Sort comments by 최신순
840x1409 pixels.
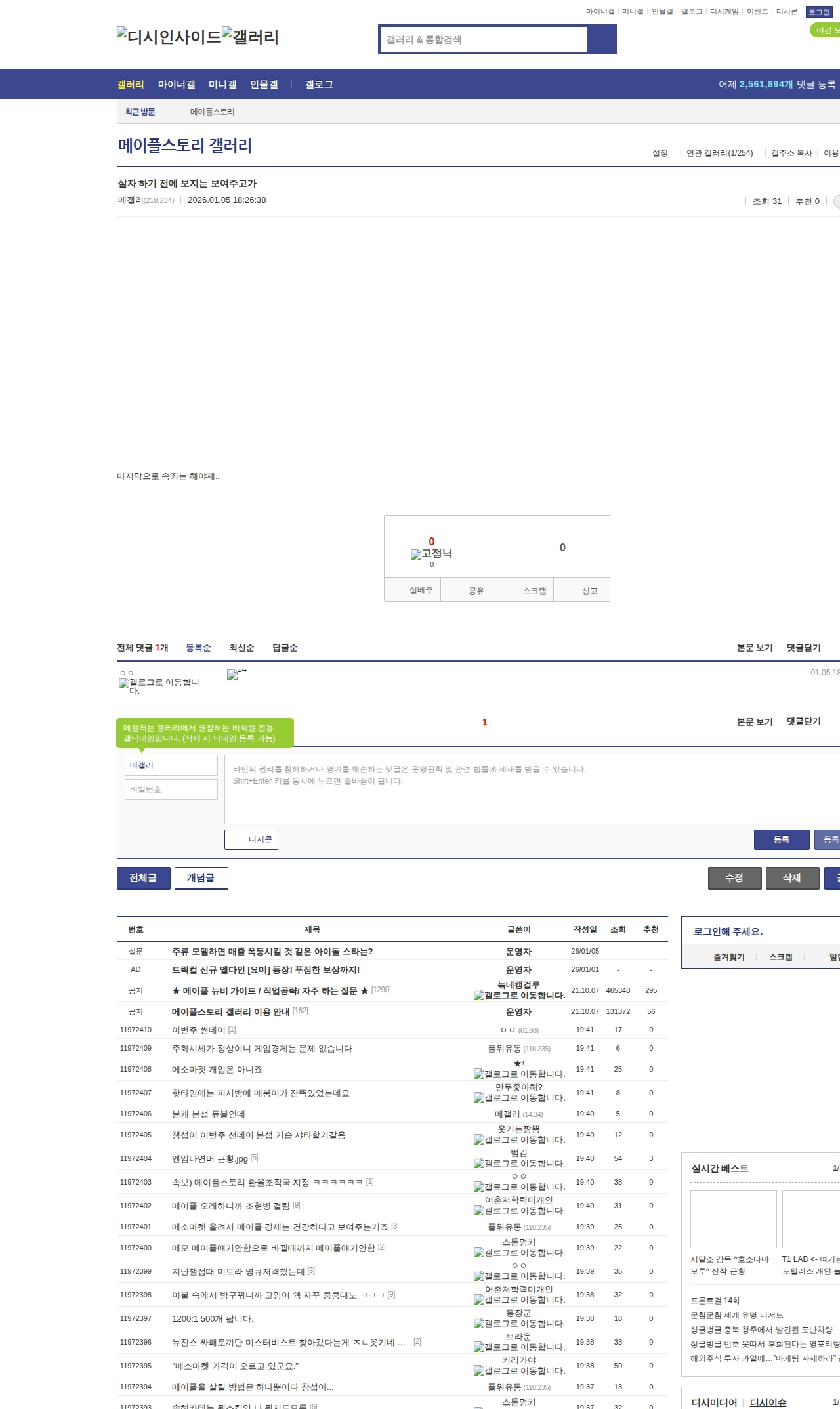(241, 648)
